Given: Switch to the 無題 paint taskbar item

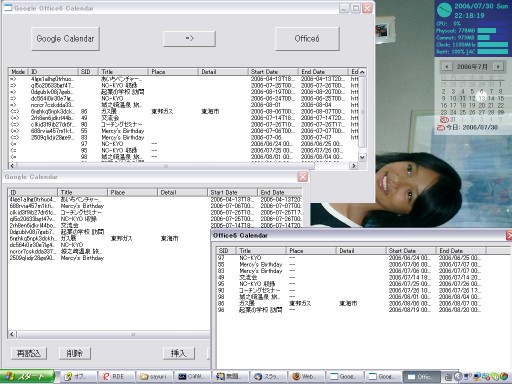Looking at the screenshot, I should [231, 377].
